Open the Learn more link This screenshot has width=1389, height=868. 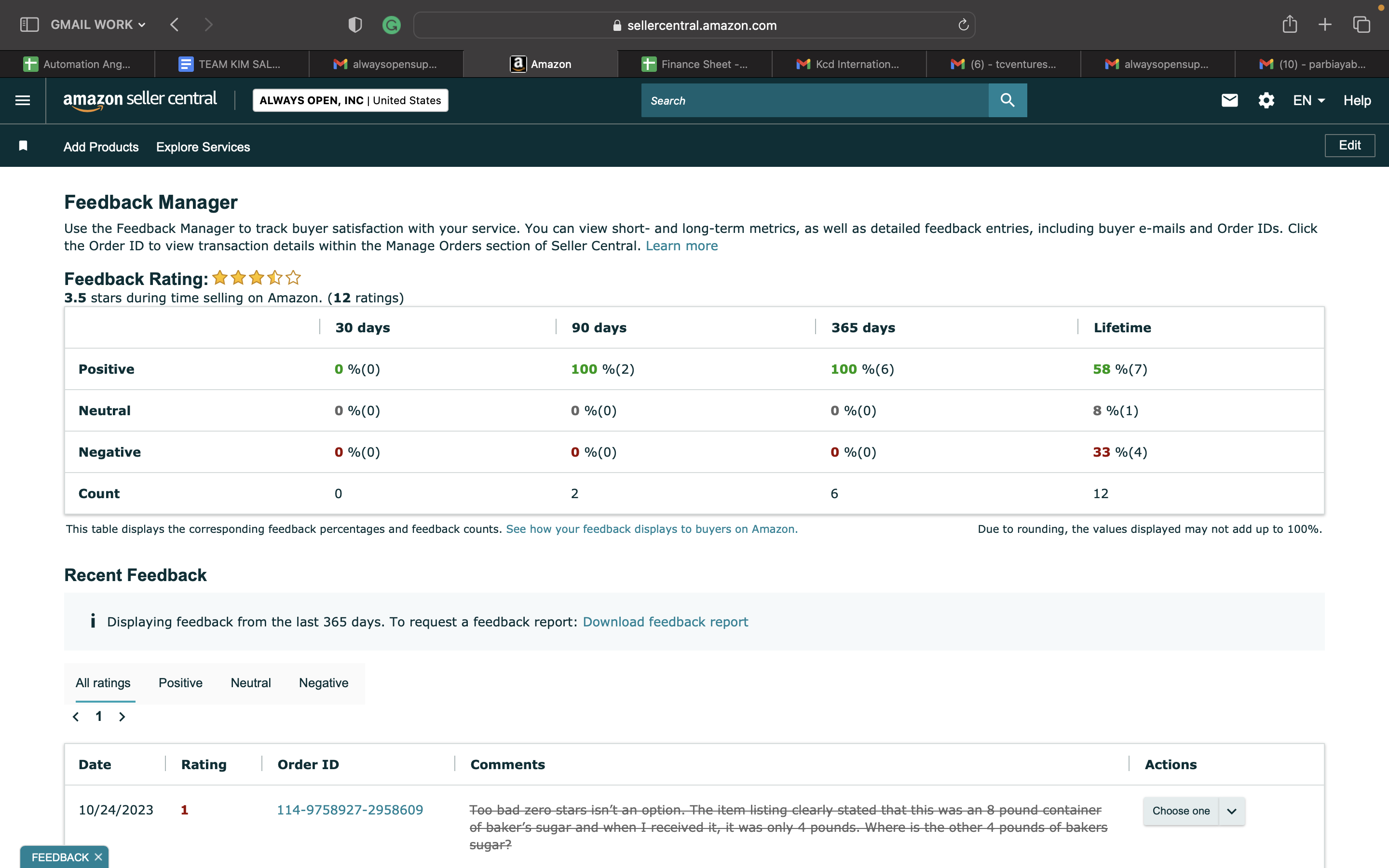click(x=681, y=246)
